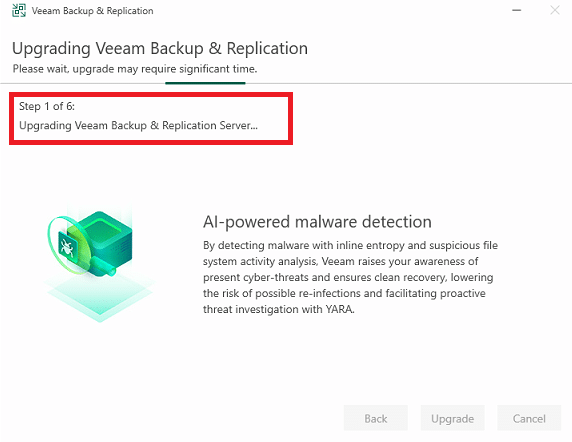Click the bug icon on the illustration shield

pyautogui.click(x=67, y=247)
